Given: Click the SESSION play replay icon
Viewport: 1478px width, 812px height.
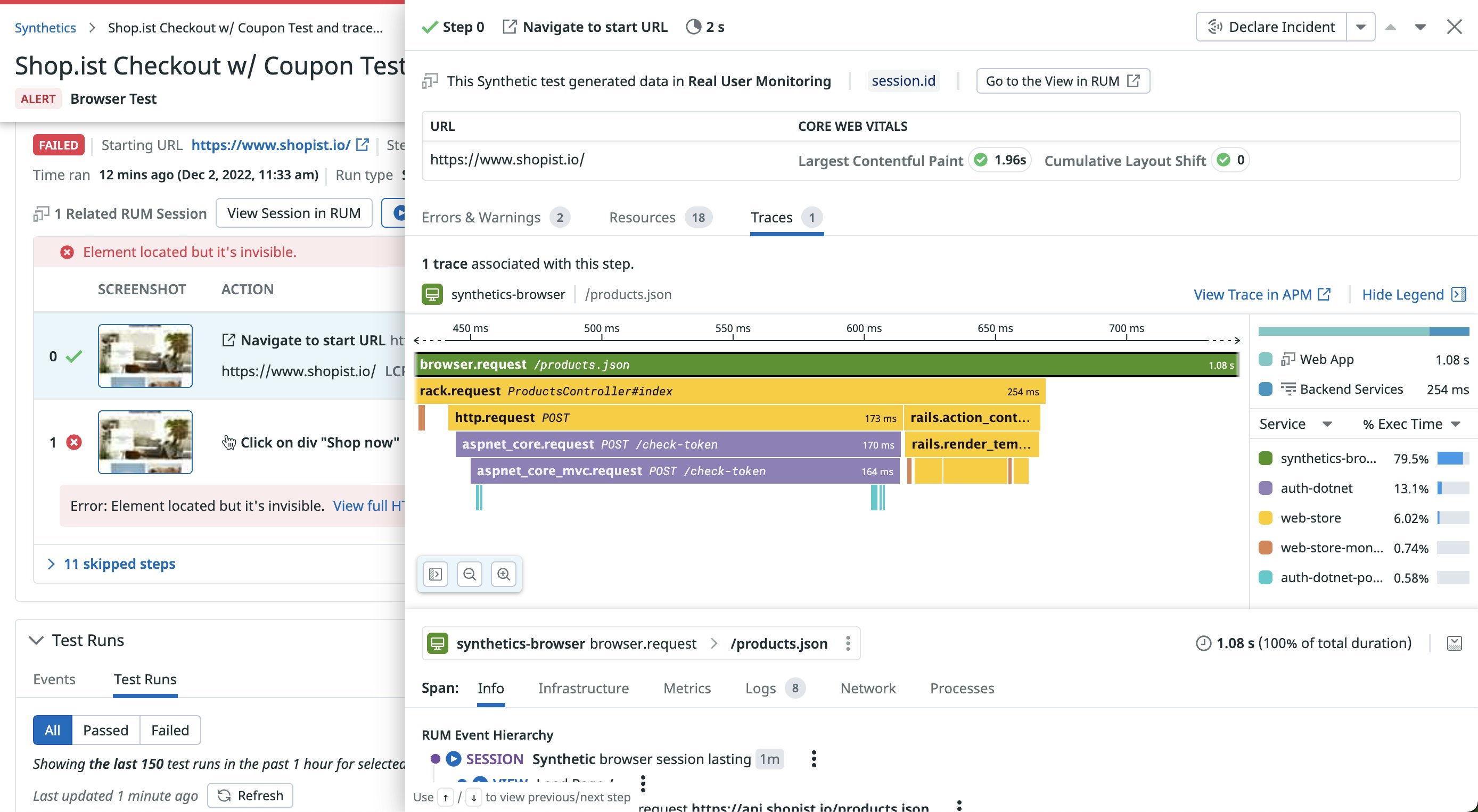Looking at the screenshot, I should [x=453, y=759].
